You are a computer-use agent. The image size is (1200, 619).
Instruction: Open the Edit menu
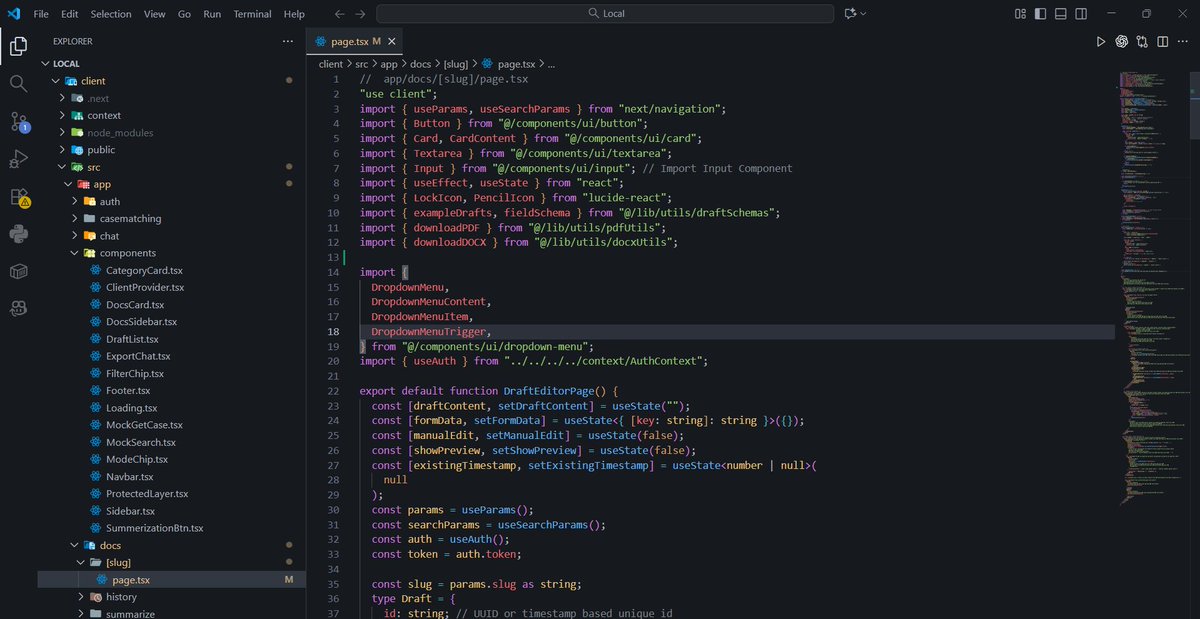click(69, 14)
